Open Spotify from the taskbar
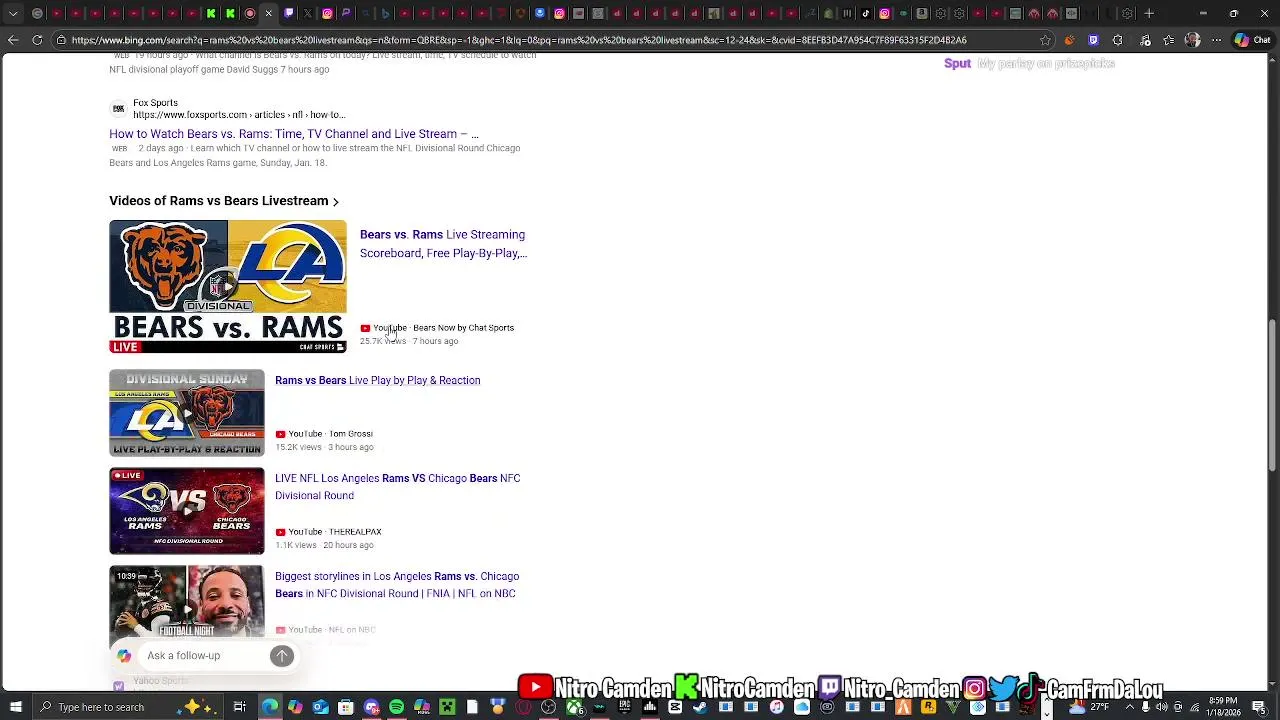The width and height of the screenshot is (1280, 720). click(x=397, y=707)
